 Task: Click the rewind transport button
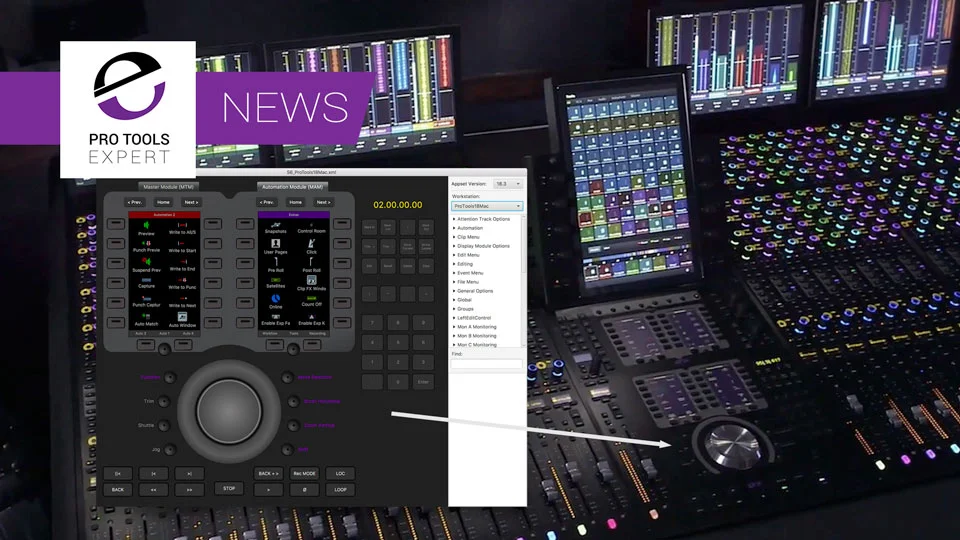pos(154,490)
